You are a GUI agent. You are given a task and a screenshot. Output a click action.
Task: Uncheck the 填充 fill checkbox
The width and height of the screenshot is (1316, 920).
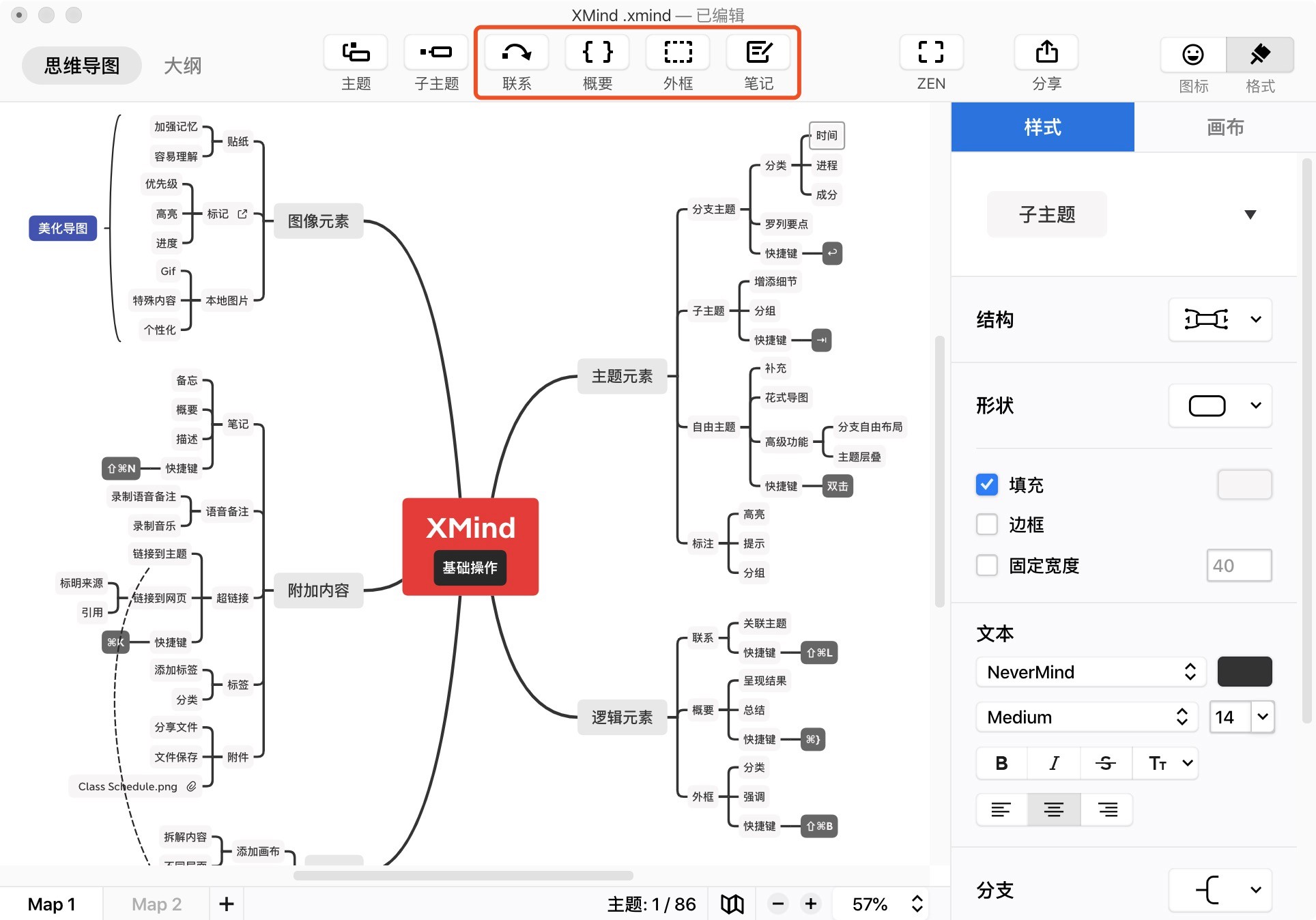(x=986, y=485)
